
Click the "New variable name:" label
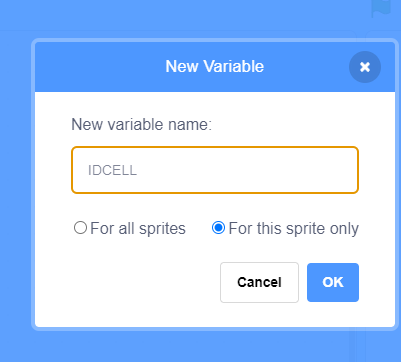click(142, 125)
